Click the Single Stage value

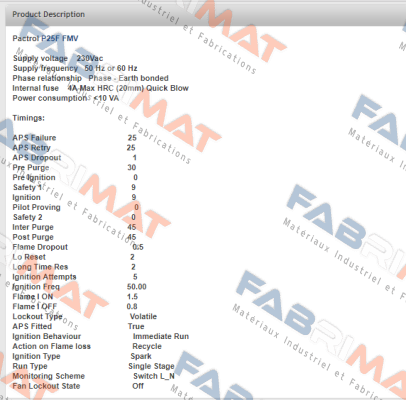point(151,366)
